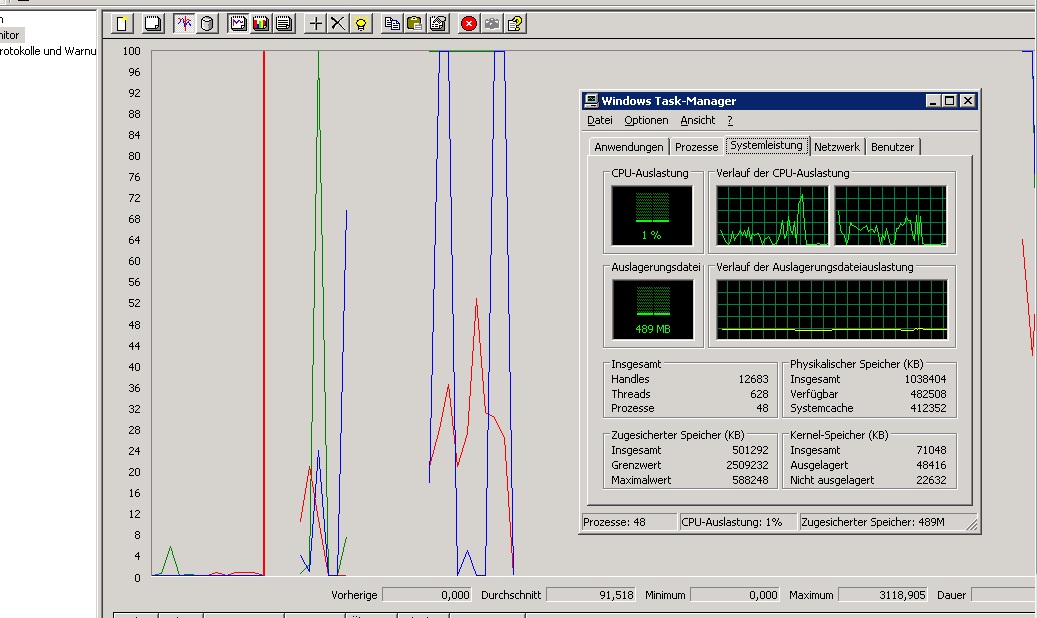Click the CPU-Auslastung 1 % gauge

[652, 216]
